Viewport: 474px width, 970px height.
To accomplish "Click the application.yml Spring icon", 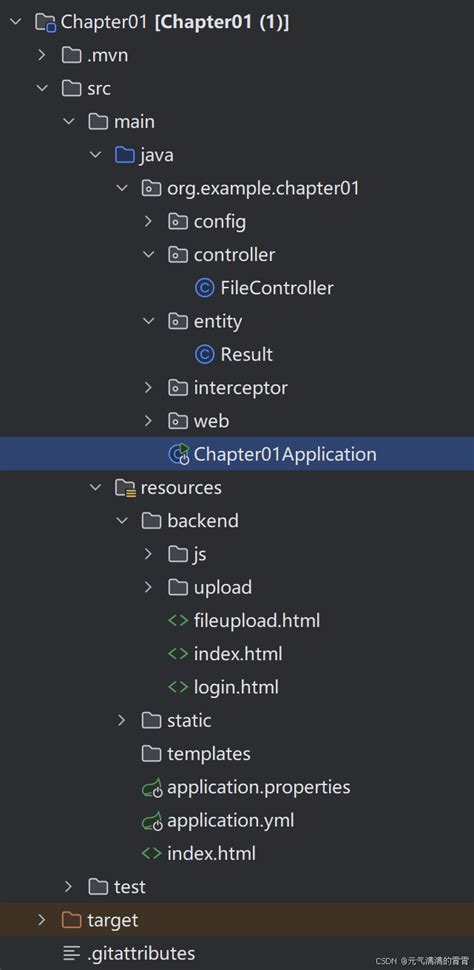I will click(x=152, y=821).
